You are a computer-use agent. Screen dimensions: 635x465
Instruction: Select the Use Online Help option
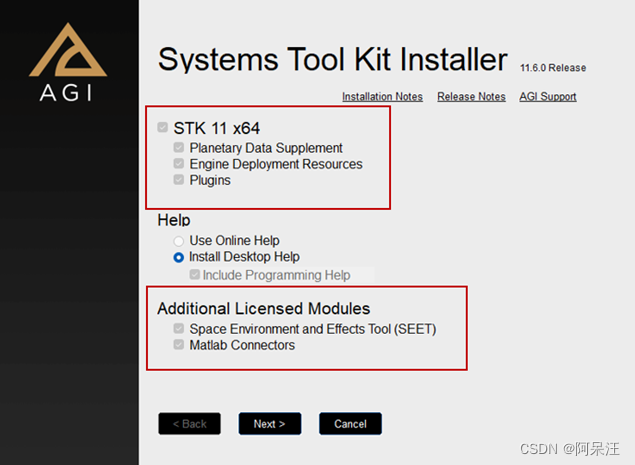[179, 241]
